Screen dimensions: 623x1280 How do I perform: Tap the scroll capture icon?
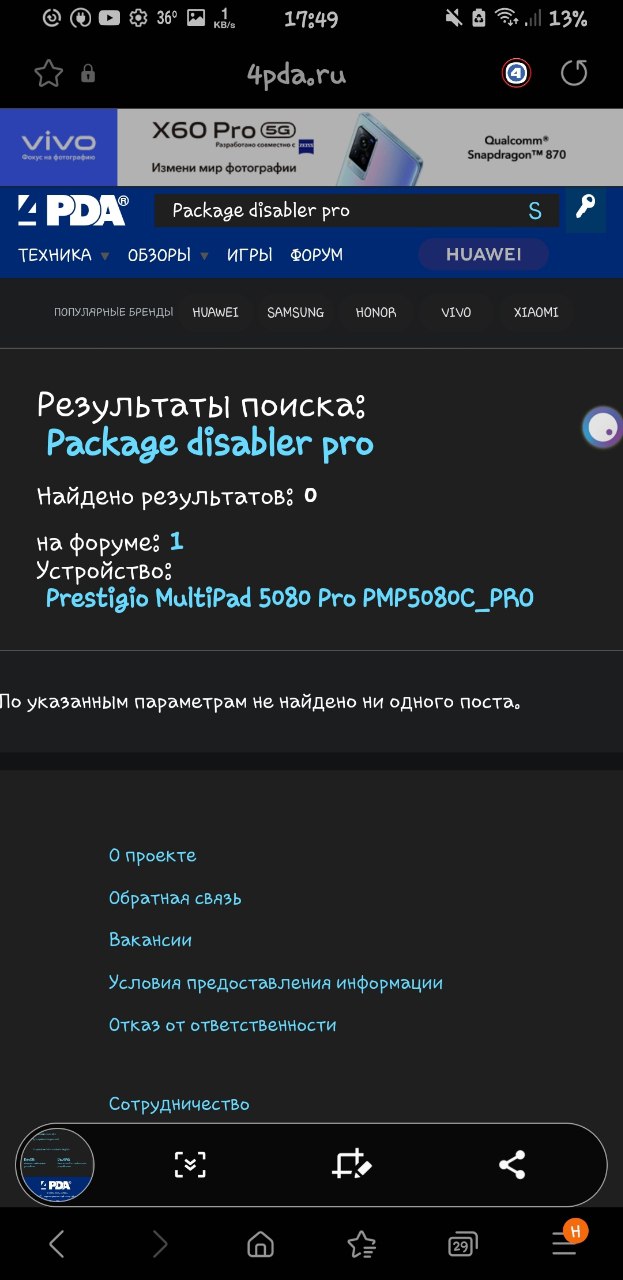(x=190, y=1164)
